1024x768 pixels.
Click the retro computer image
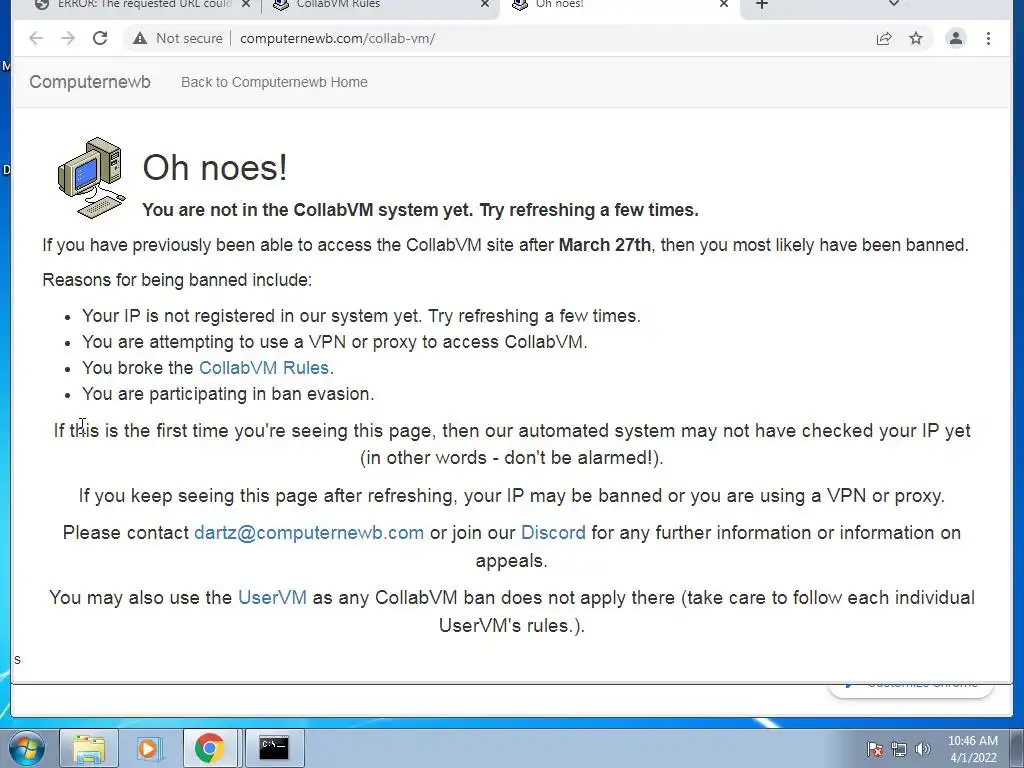coord(91,177)
